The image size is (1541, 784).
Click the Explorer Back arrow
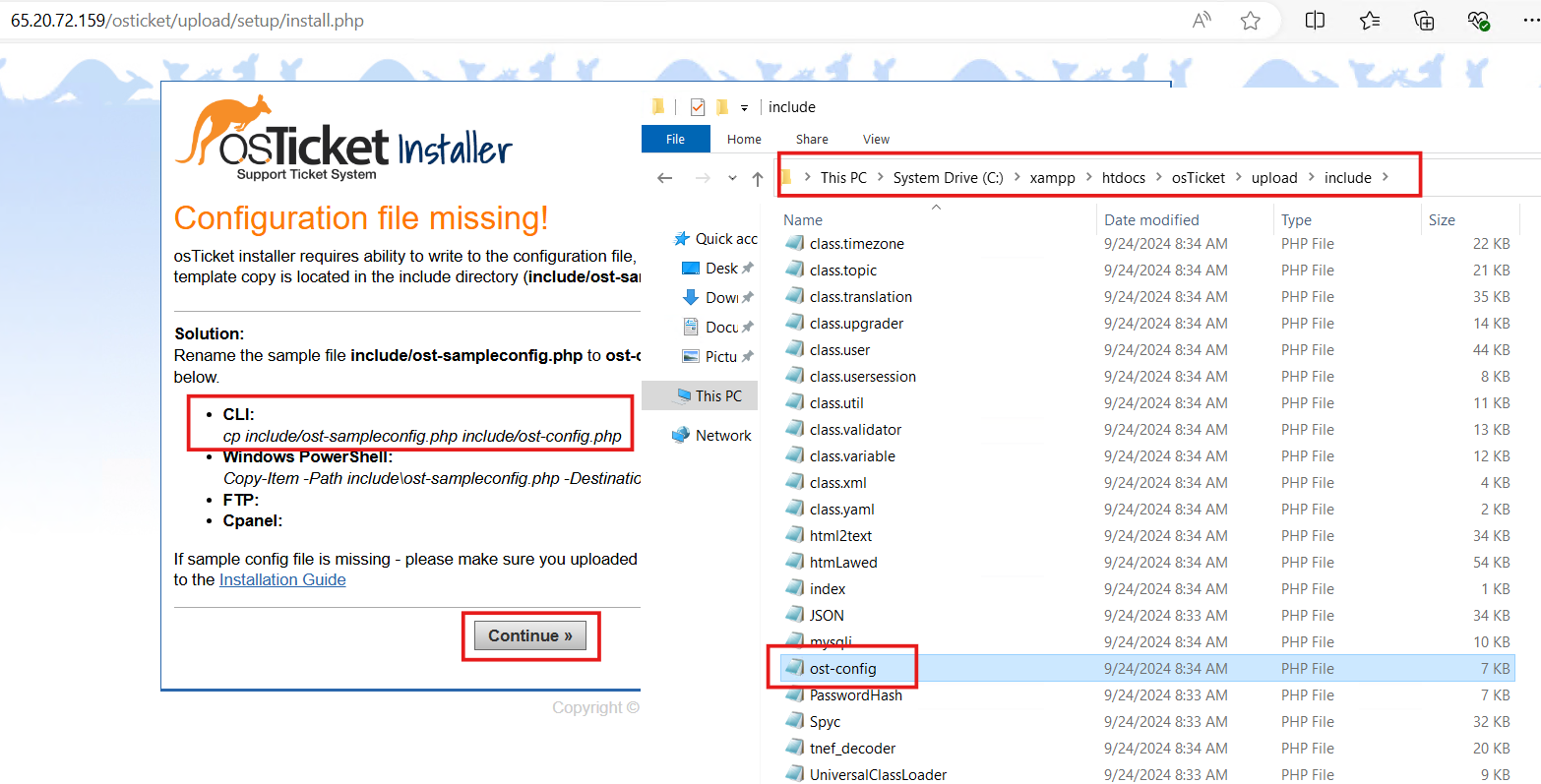click(665, 178)
